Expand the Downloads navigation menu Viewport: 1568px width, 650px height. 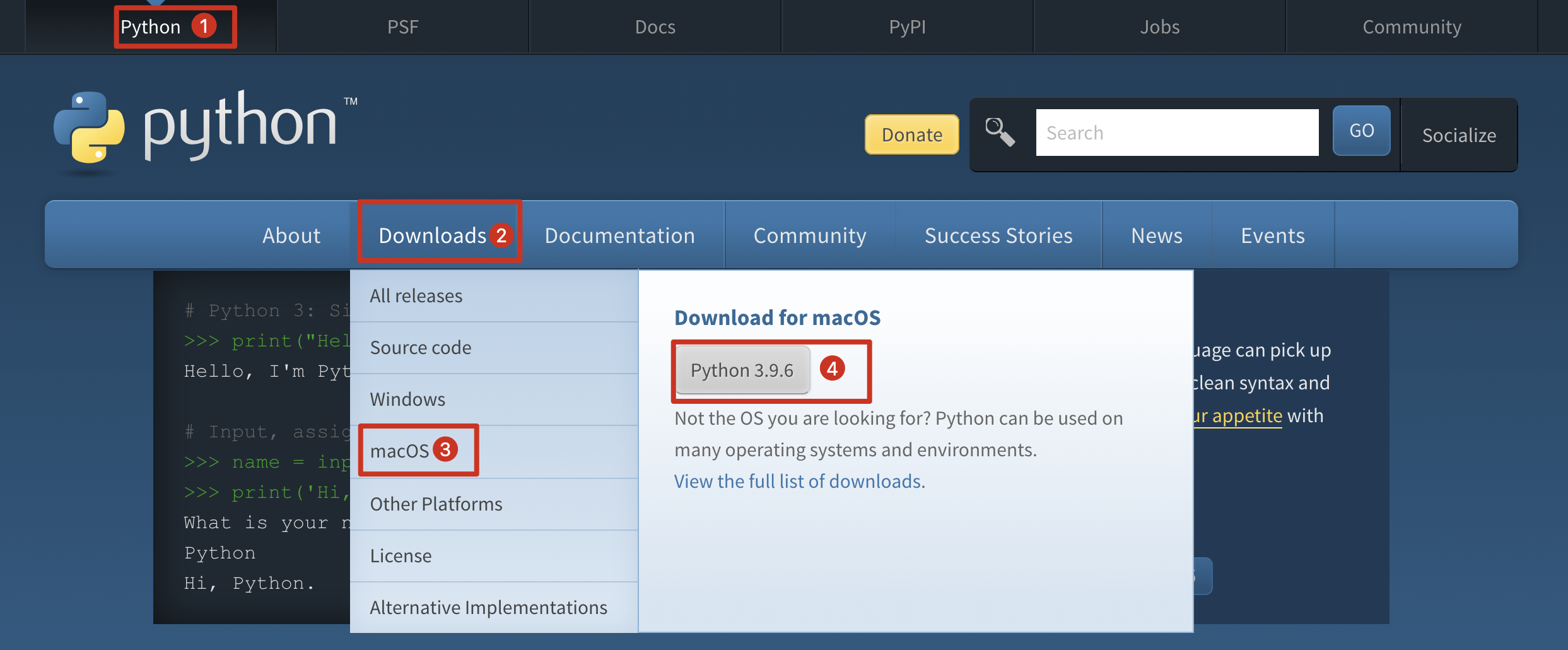(x=433, y=235)
